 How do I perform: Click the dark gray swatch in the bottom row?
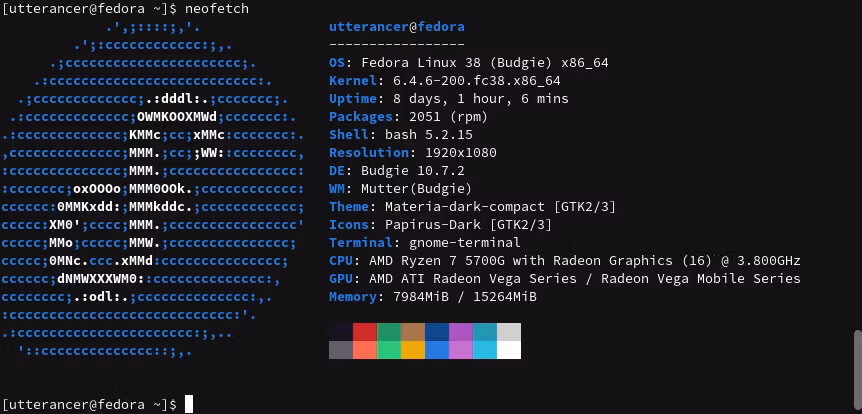coord(341,349)
